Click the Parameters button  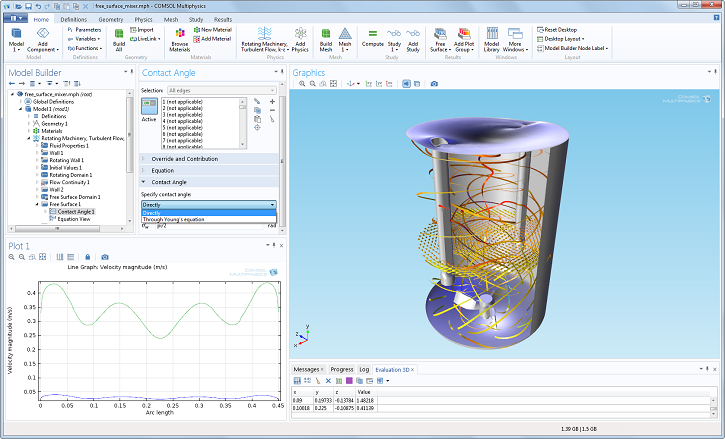click(x=84, y=30)
